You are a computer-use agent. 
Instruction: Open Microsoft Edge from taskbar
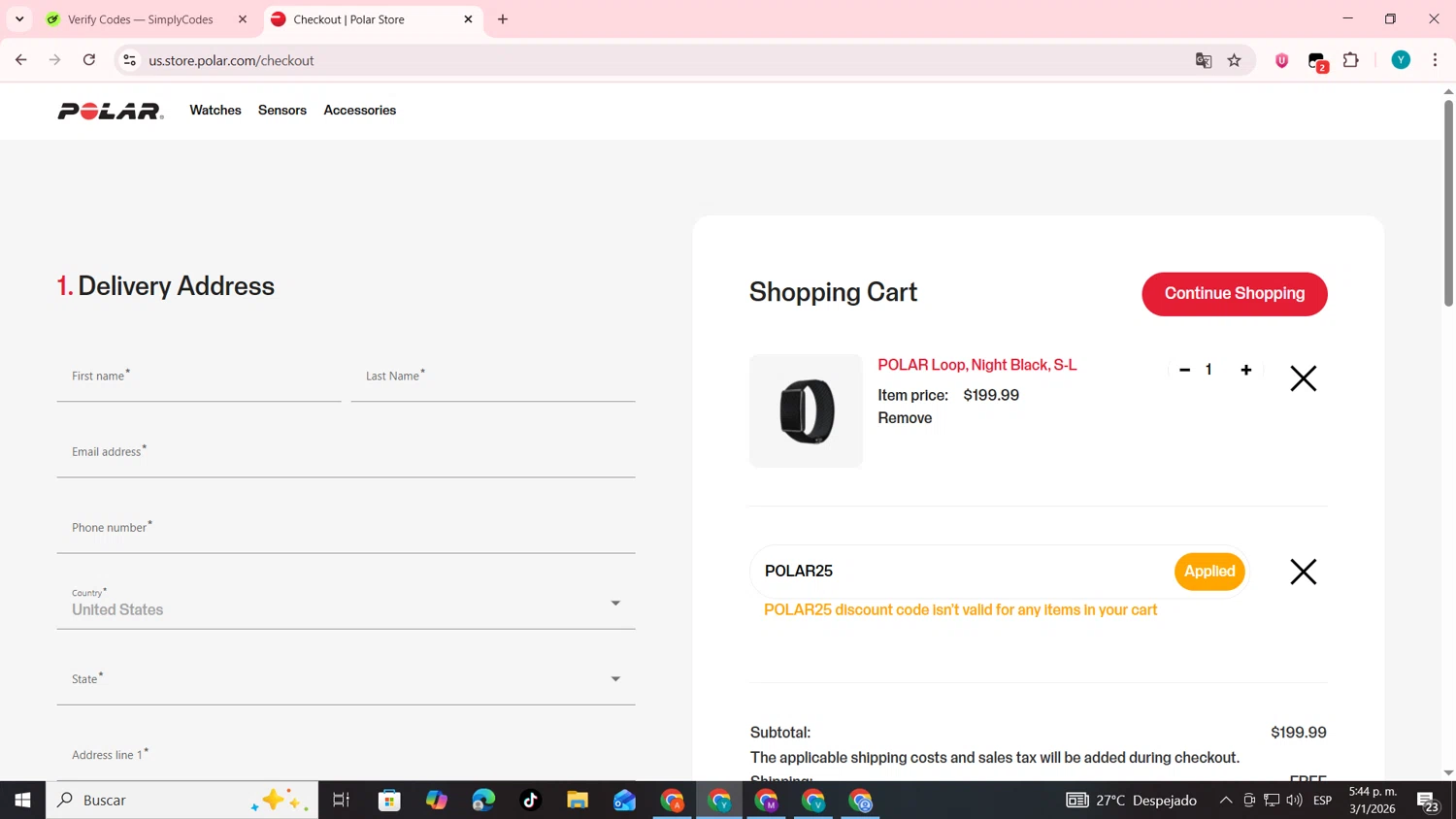pos(483,801)
